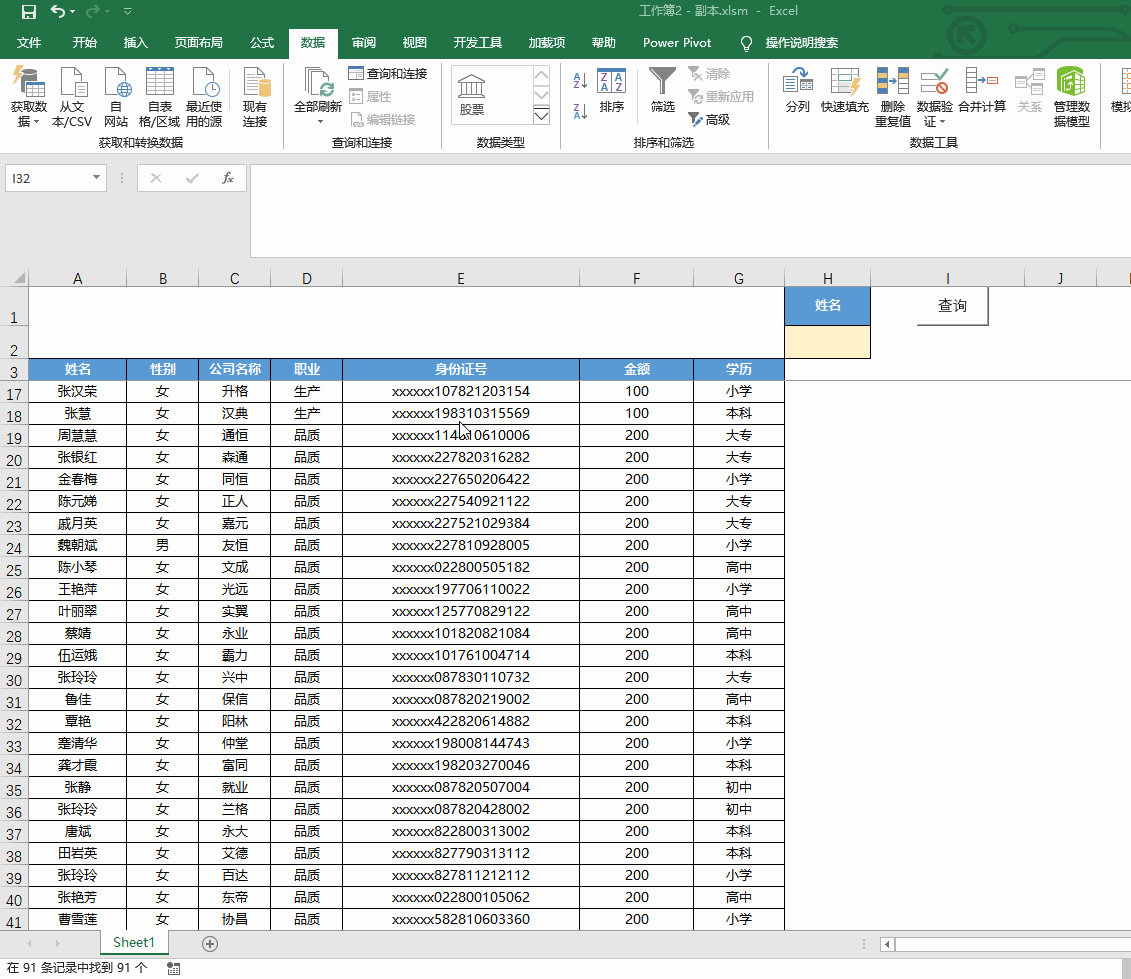Image resolution: width=1131 pixels, height=979 pixels.
Task: Sort ascending A to Z
Action: click(x=580, y=80)
